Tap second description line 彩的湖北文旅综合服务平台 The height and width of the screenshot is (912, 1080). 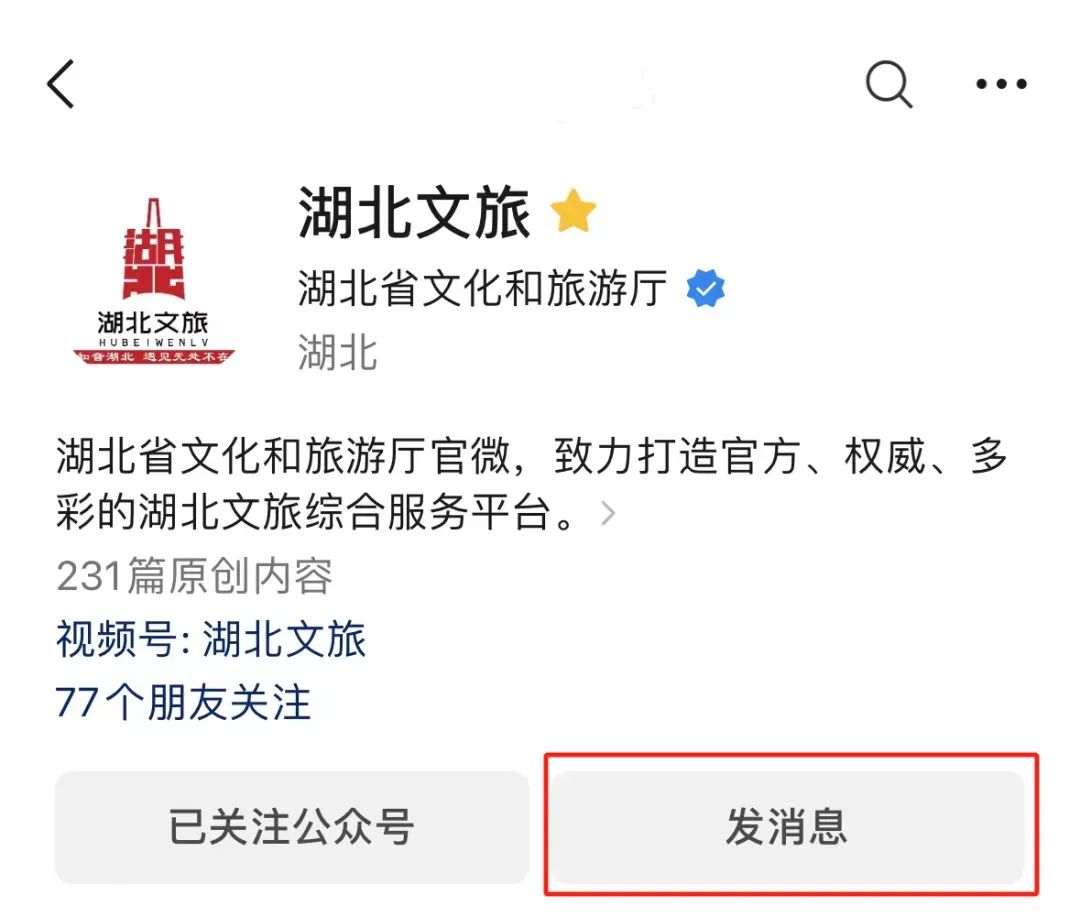pos(315,512)
